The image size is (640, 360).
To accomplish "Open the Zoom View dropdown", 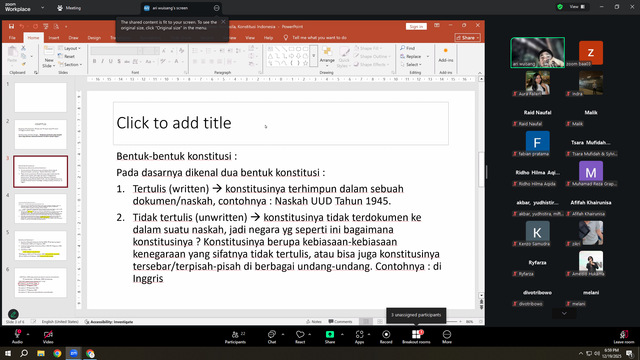I will [577, 7].
